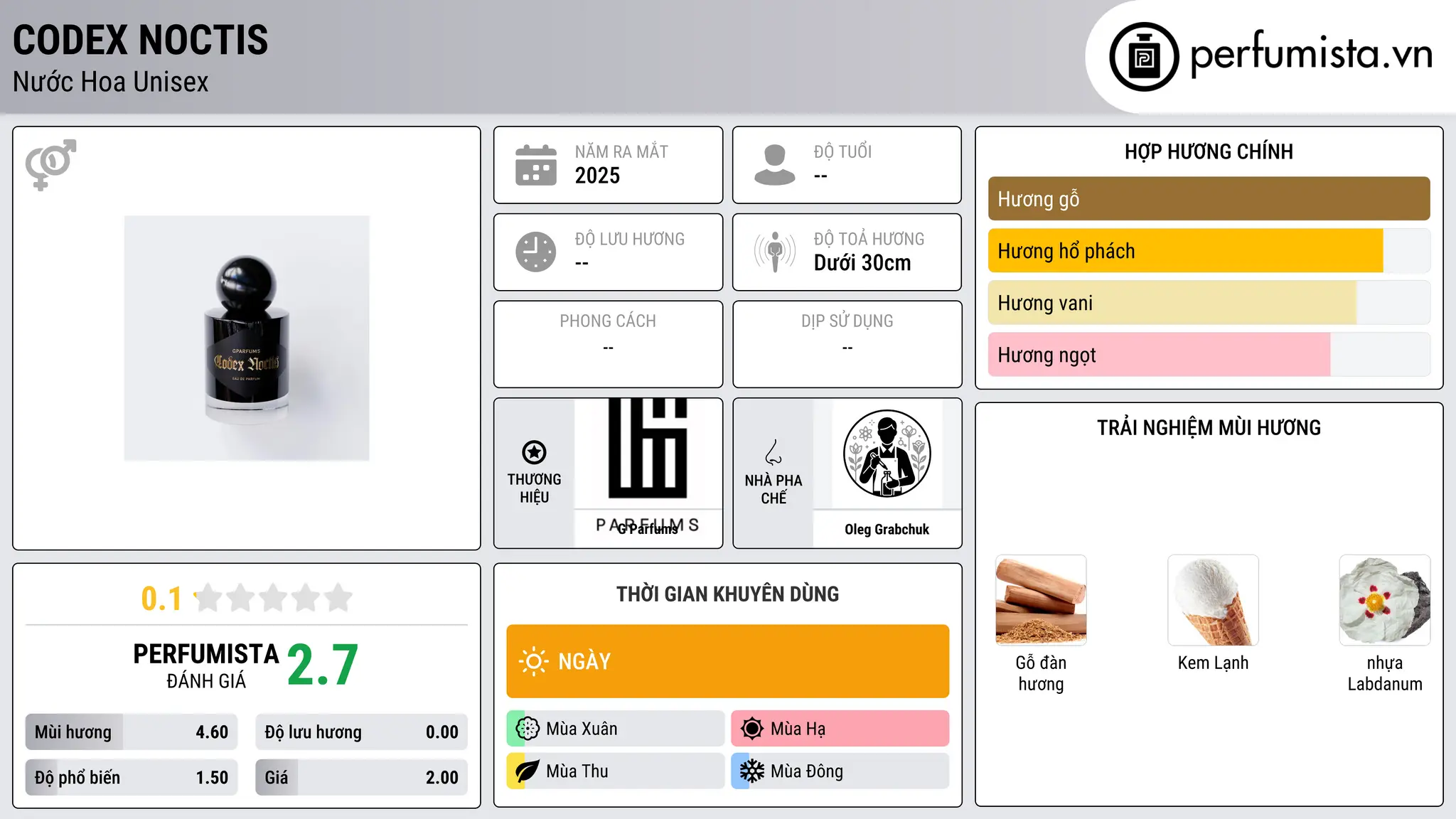Image resolution: width=1456 pixels, height=819 pixels.
Task: Click the flower icon for Mùa Xuân
Action: (528, 729)
